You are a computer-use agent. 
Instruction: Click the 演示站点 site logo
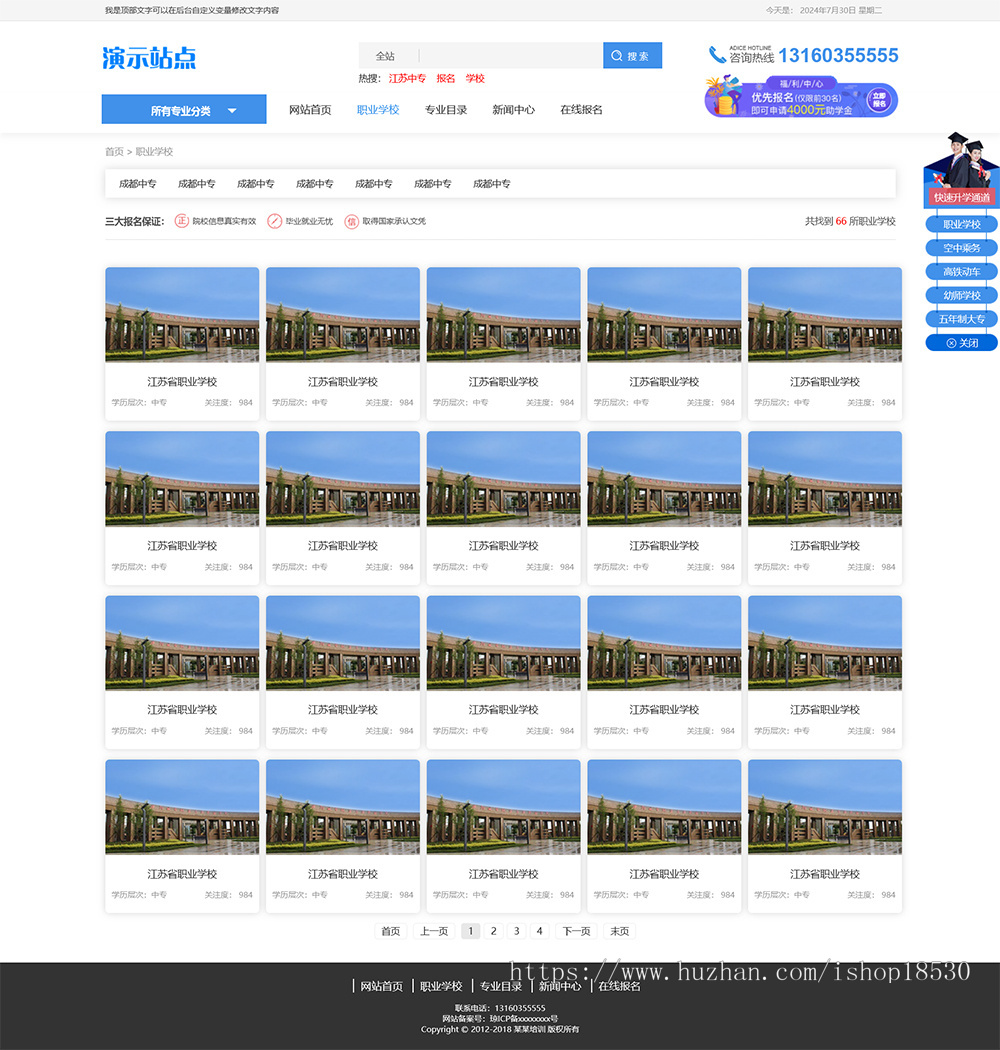point(149,58)
